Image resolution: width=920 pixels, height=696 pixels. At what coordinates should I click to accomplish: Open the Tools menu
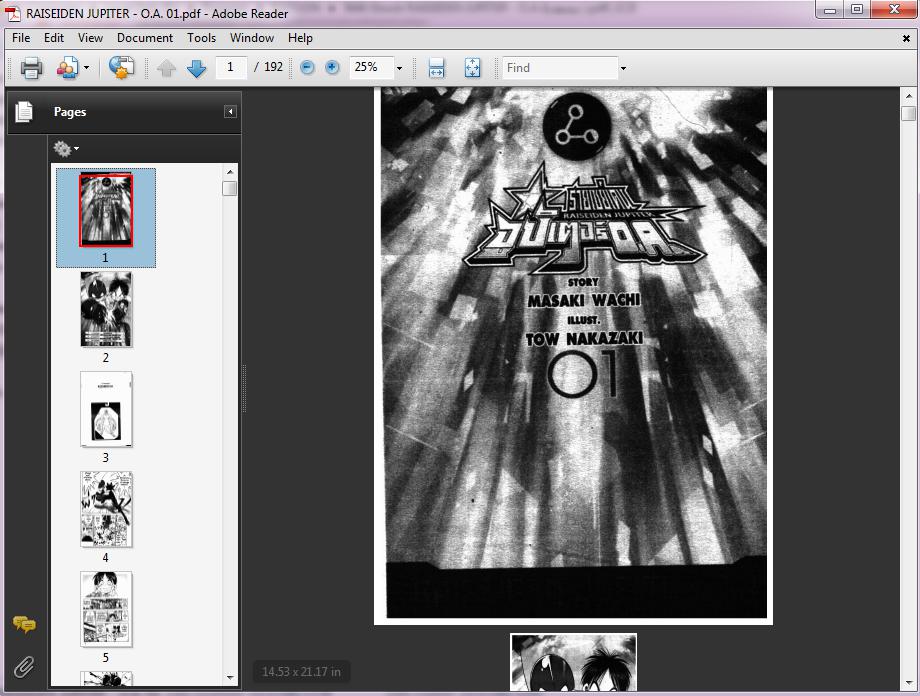(x=201, y=38)
